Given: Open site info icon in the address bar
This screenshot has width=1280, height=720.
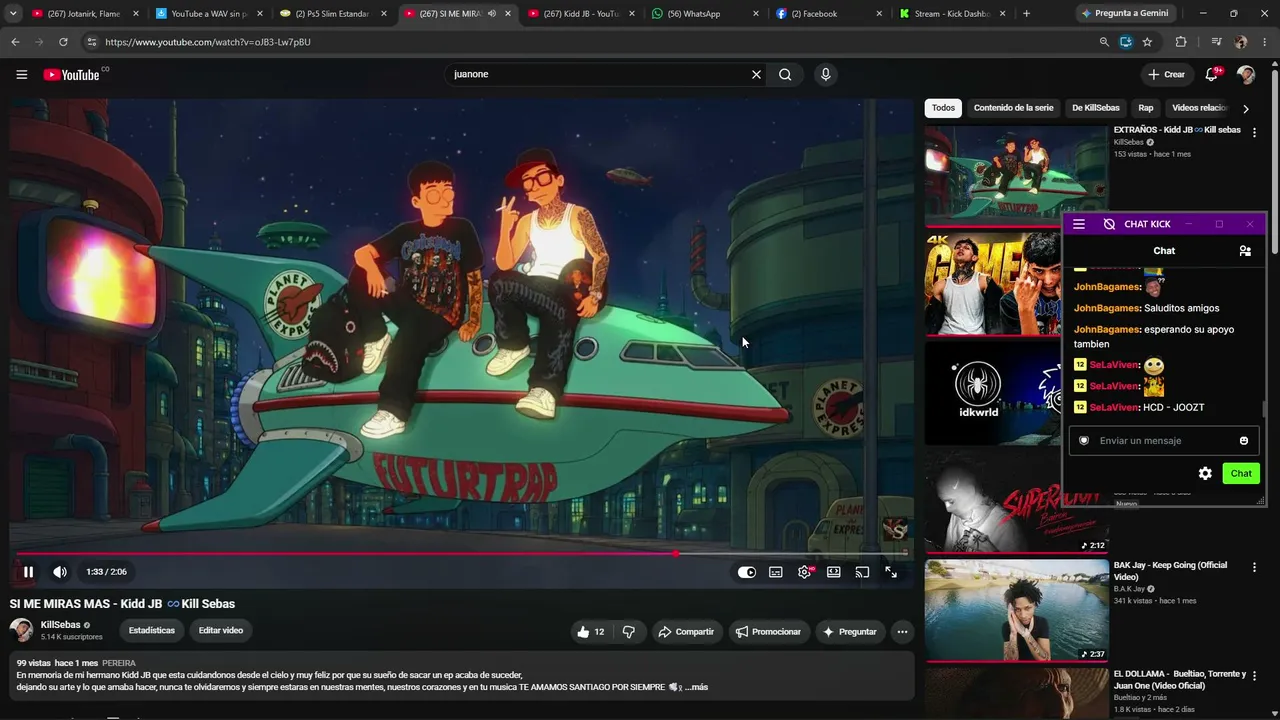Looking at the screenshot, I should coord(91,42).
